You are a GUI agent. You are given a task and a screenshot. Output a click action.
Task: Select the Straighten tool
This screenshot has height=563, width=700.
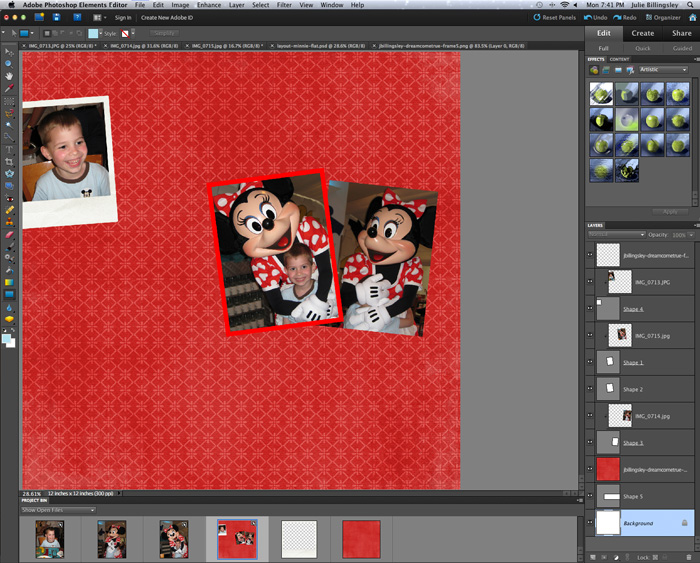coord(9,186)
